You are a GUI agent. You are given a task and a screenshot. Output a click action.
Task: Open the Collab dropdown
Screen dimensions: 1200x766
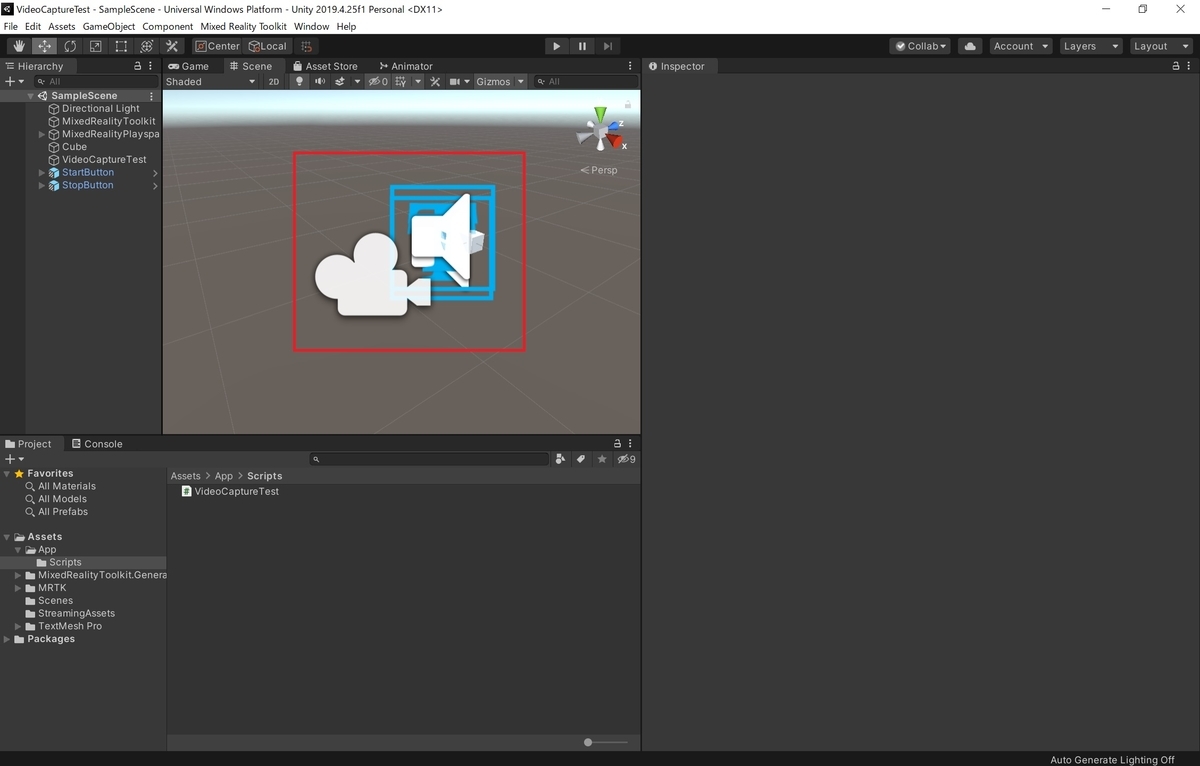click(920, 46)
